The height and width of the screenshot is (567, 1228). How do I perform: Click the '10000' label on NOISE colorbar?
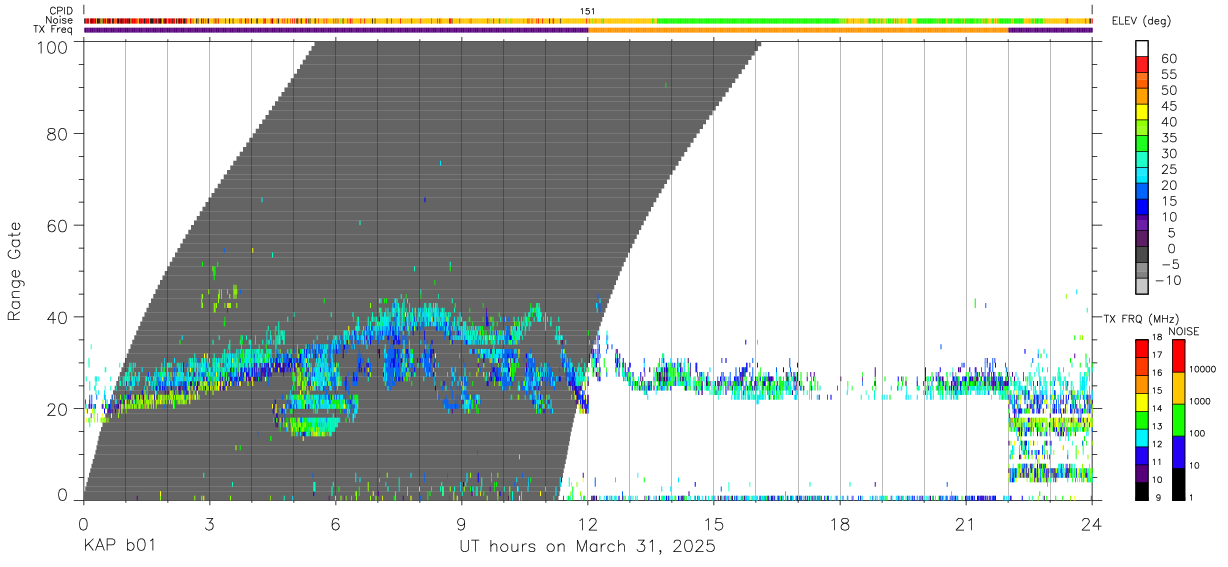1204,369
